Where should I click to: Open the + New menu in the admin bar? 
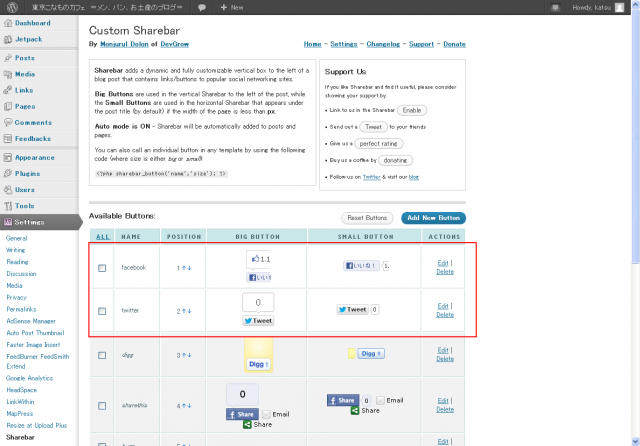click(232, 7)
